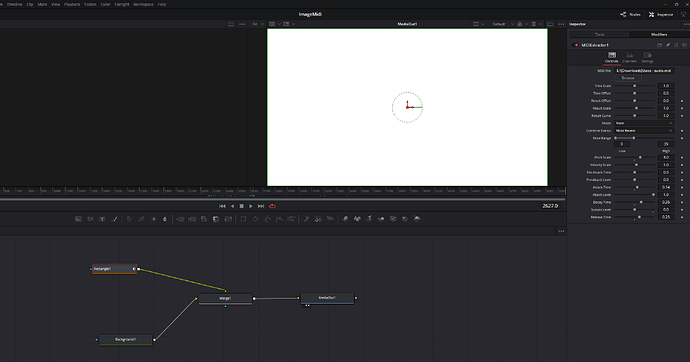The image size is (690, 362).
Task: Open the Combine Events dropdown
Action: pos(644,131)
